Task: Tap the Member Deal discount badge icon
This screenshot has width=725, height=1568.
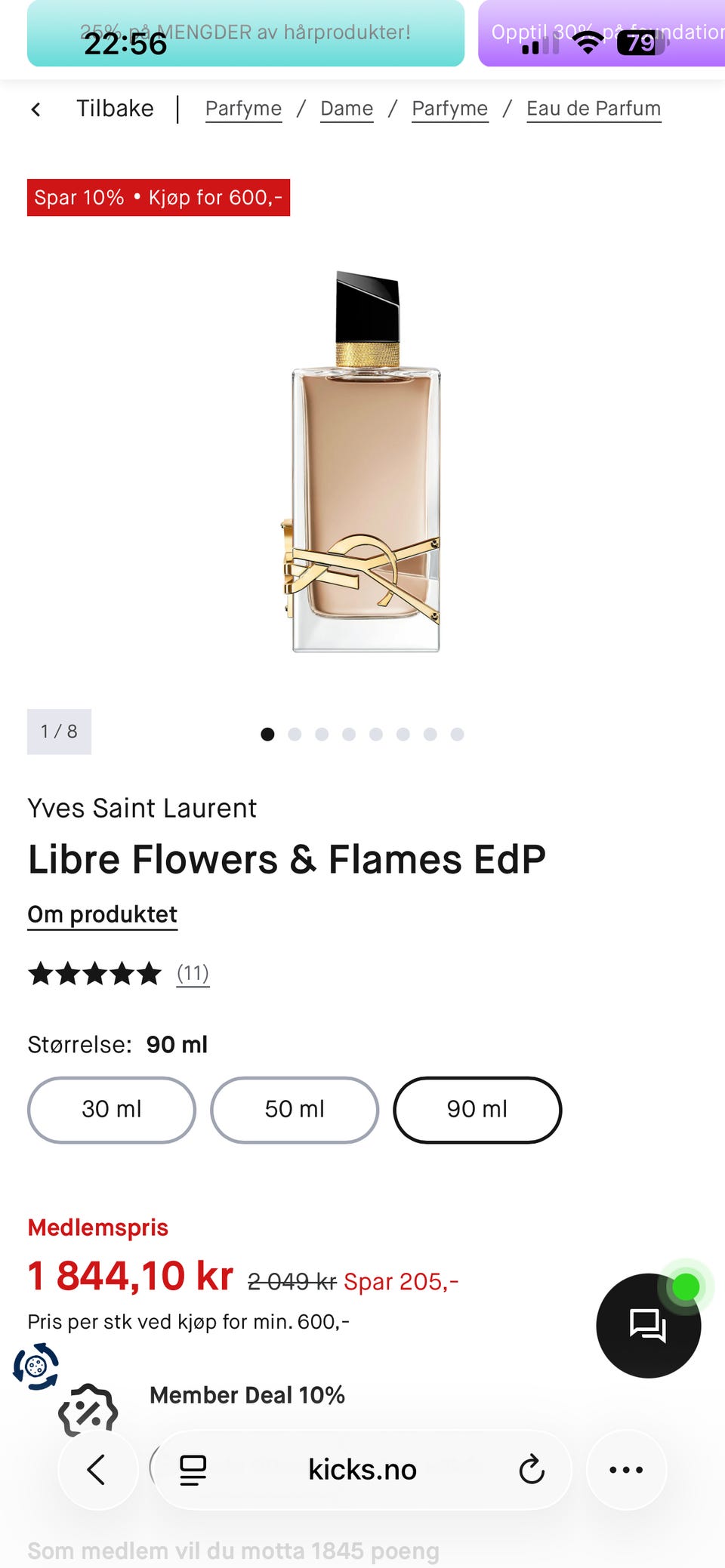Action: point(88,1409)
